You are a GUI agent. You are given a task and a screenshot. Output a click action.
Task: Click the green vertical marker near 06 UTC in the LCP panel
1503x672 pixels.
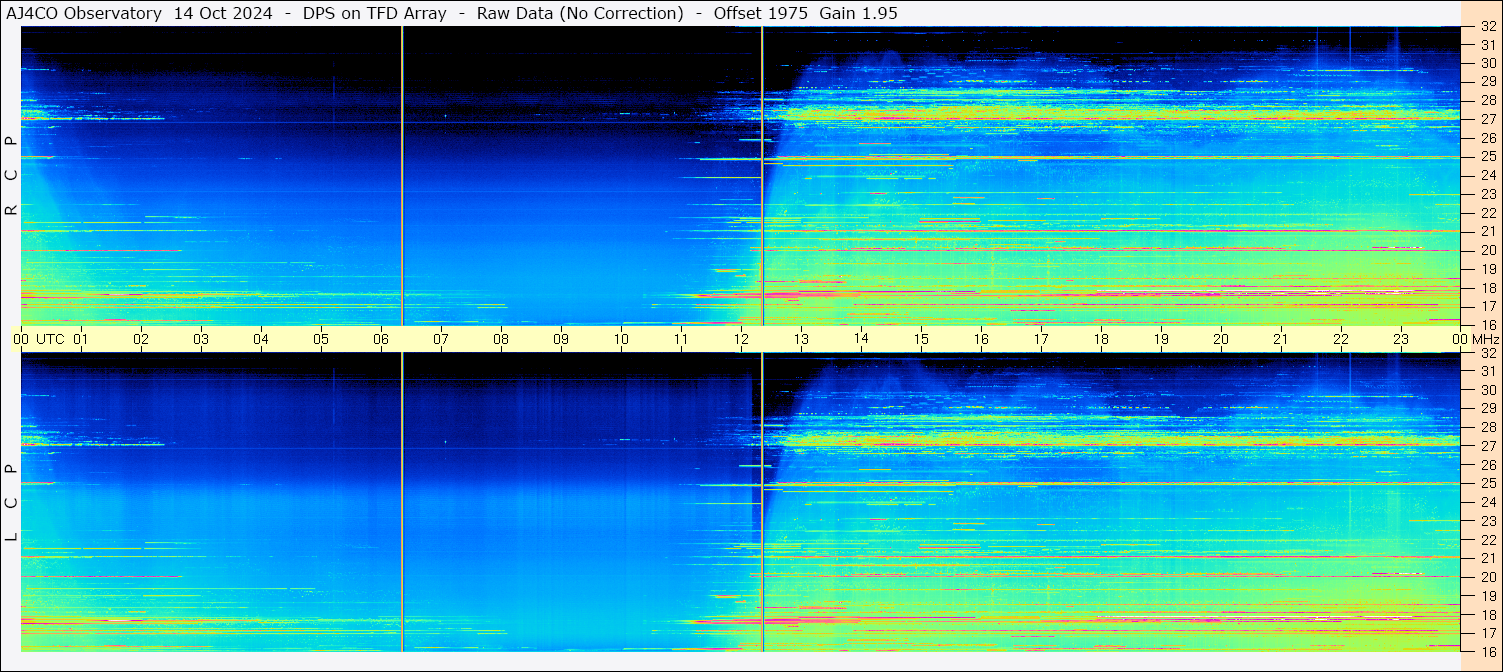pyautogui.click(x=402, y=500)
